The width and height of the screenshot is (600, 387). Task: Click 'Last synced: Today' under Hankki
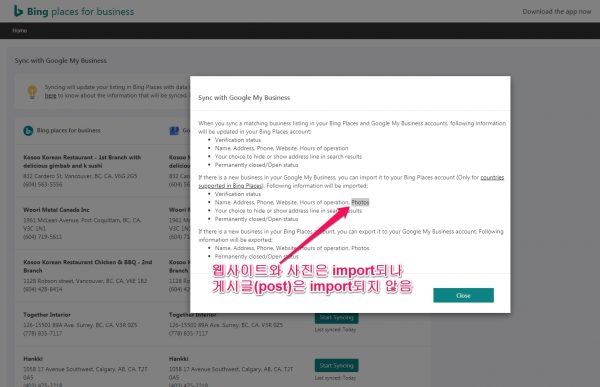point(335,378)
